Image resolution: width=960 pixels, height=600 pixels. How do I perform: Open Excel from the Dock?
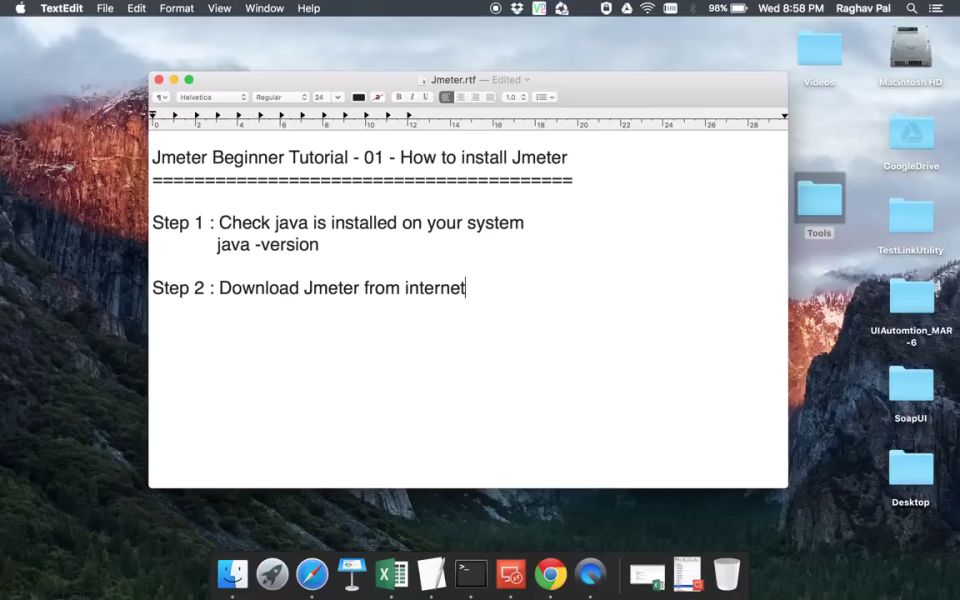pyautogui.click(x=392, y=574)
